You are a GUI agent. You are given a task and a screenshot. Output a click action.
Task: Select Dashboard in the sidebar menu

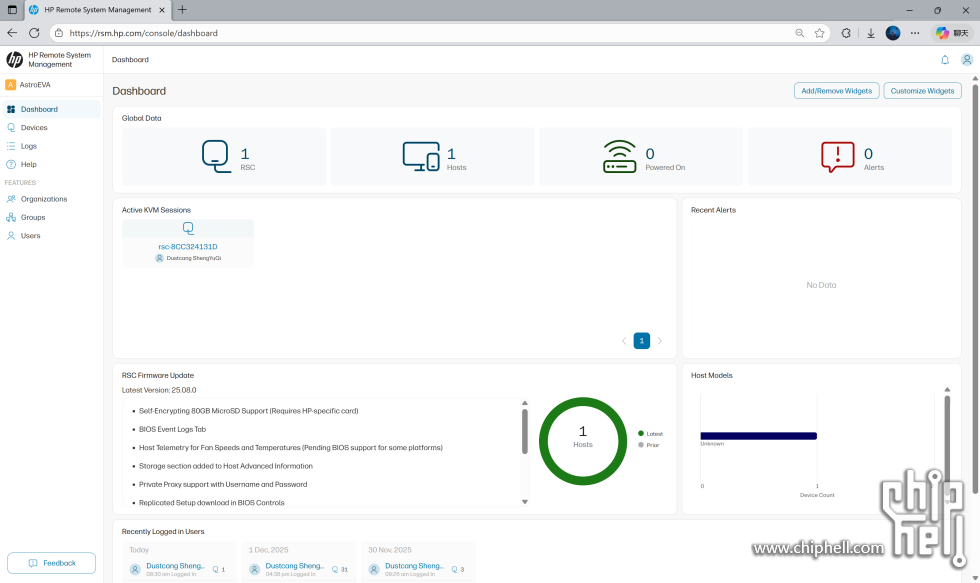click(x=42, y=109)
